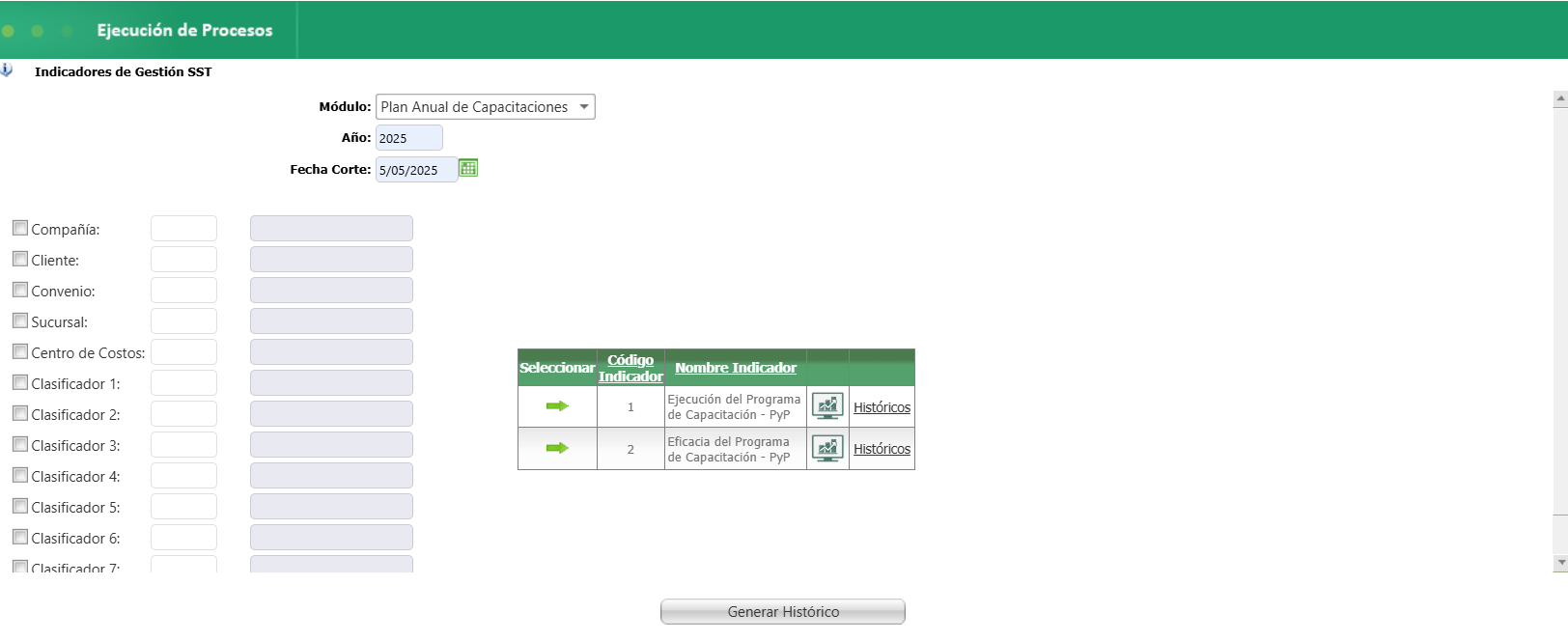Viewport: 1568px width, 641px height.
Task: Click the Indicadores de Gestión SST heading
Action: pyautogui.click(x=123, y=71)
